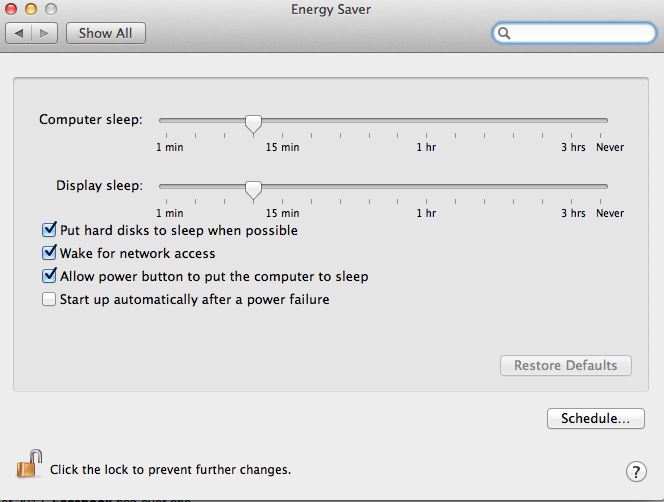Click the Display sleep slider thumb
664x502 pixels.
click(x=253, y=190)
